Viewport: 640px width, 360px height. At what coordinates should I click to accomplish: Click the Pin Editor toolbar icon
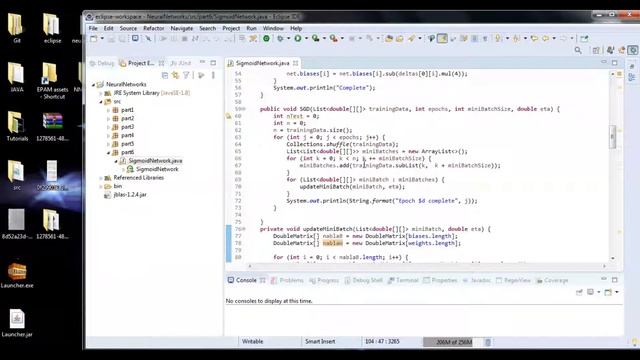(x=584, y=38)
